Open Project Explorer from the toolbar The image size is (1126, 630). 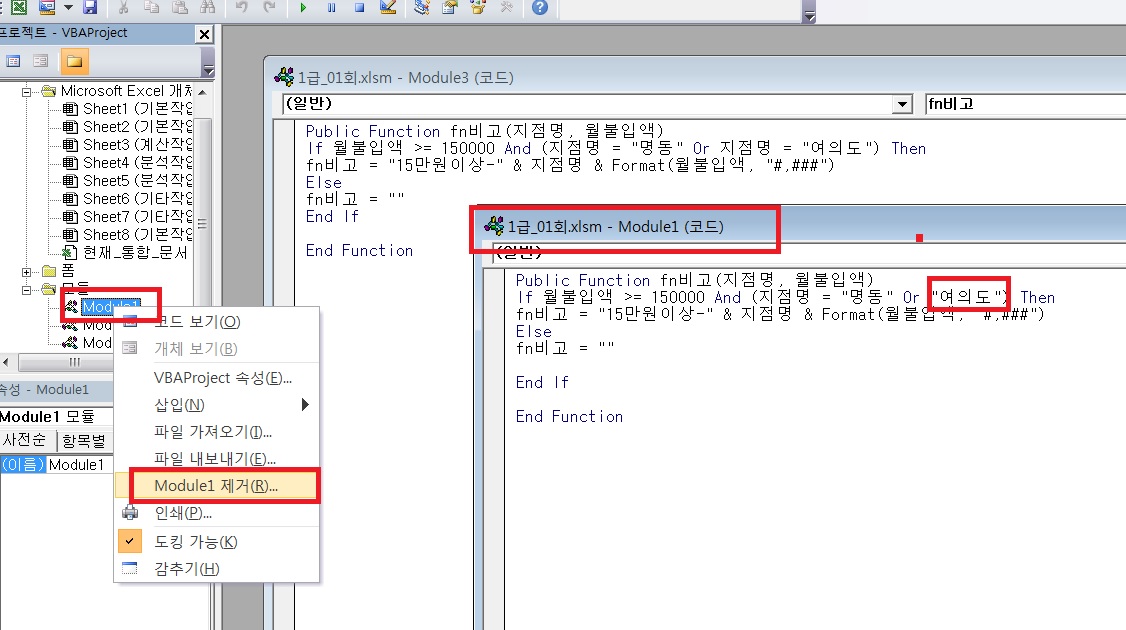pyautogui.click(x=422, y=8)
